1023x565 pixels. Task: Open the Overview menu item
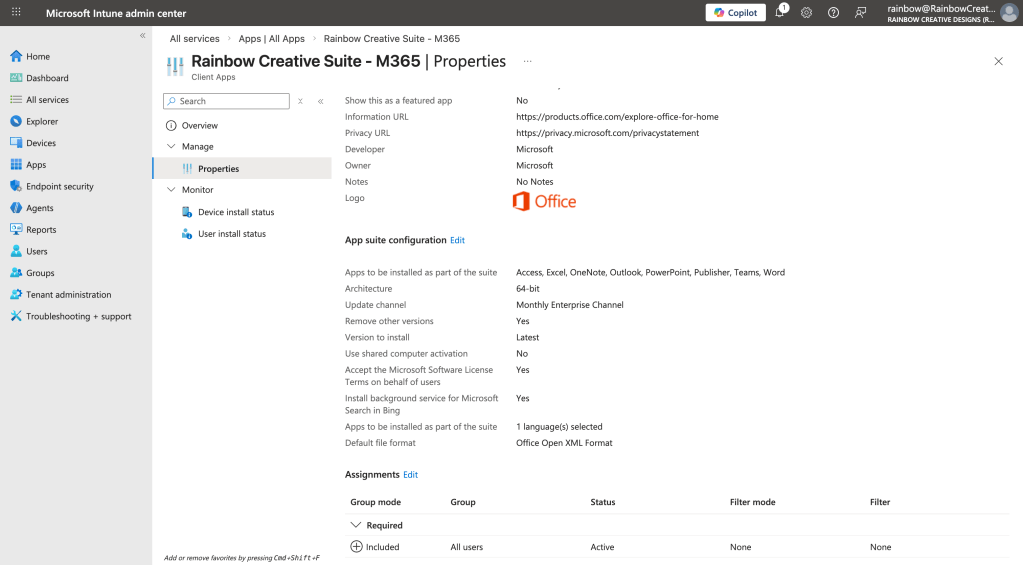tap(199, 126)
